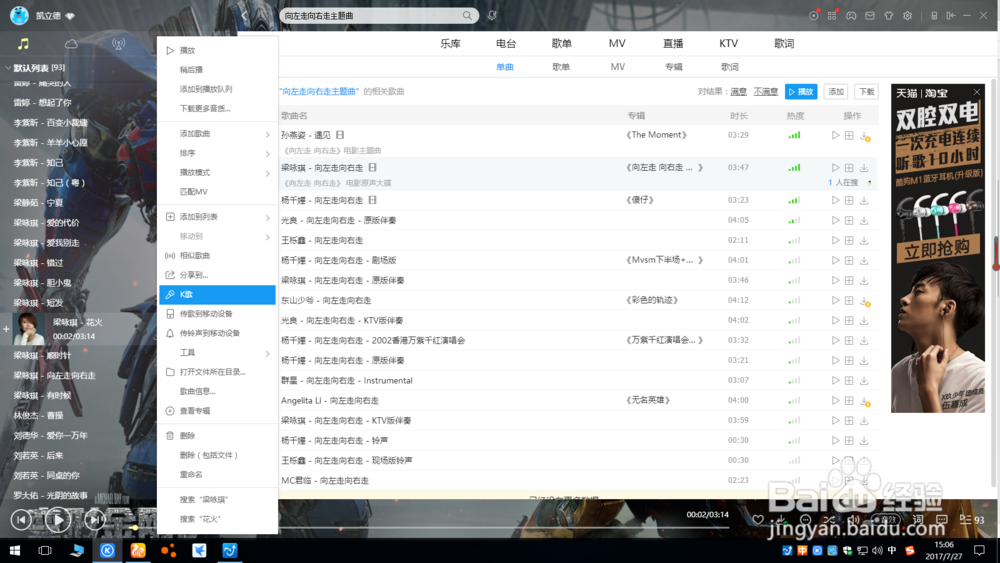Expand the 《向左走 向右走 ... album name arrow
The width and height of the screenshot is (1000, 563).
(700, 168)
